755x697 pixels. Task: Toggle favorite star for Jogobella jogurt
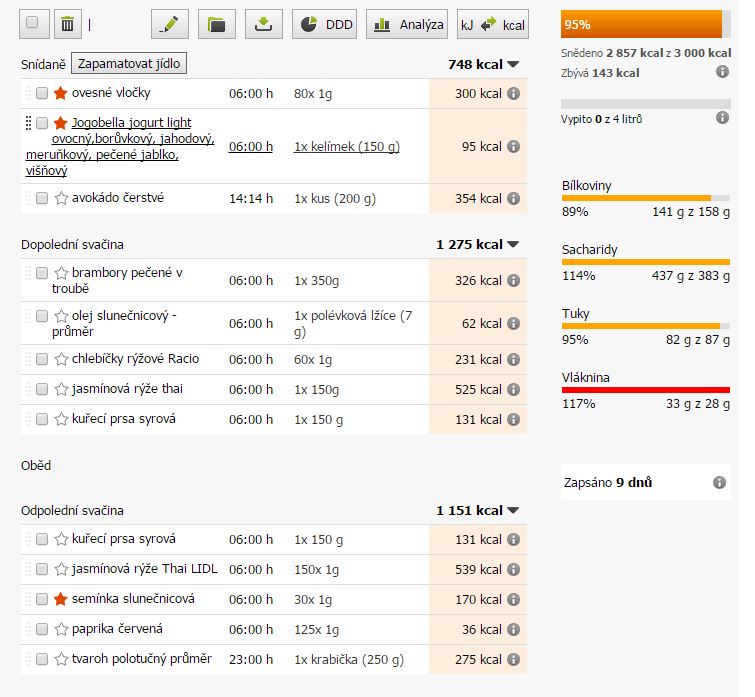(60, 123)
